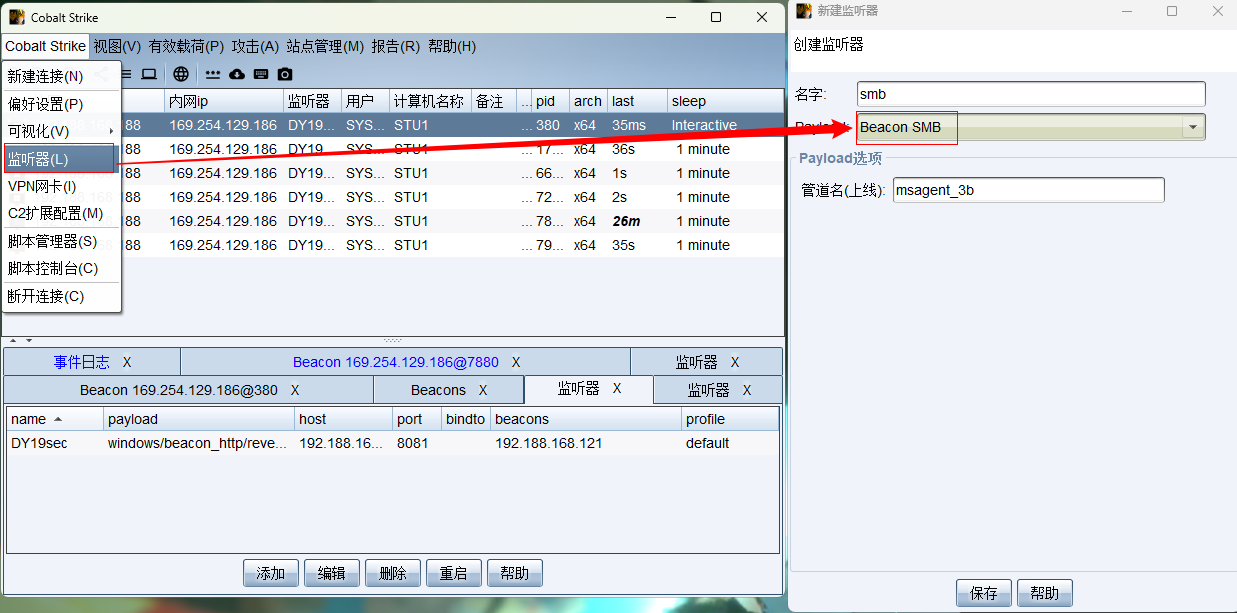Open the Cobalt Strike menu
Viewport: 1237px width, 613px height.
(46, 46)
